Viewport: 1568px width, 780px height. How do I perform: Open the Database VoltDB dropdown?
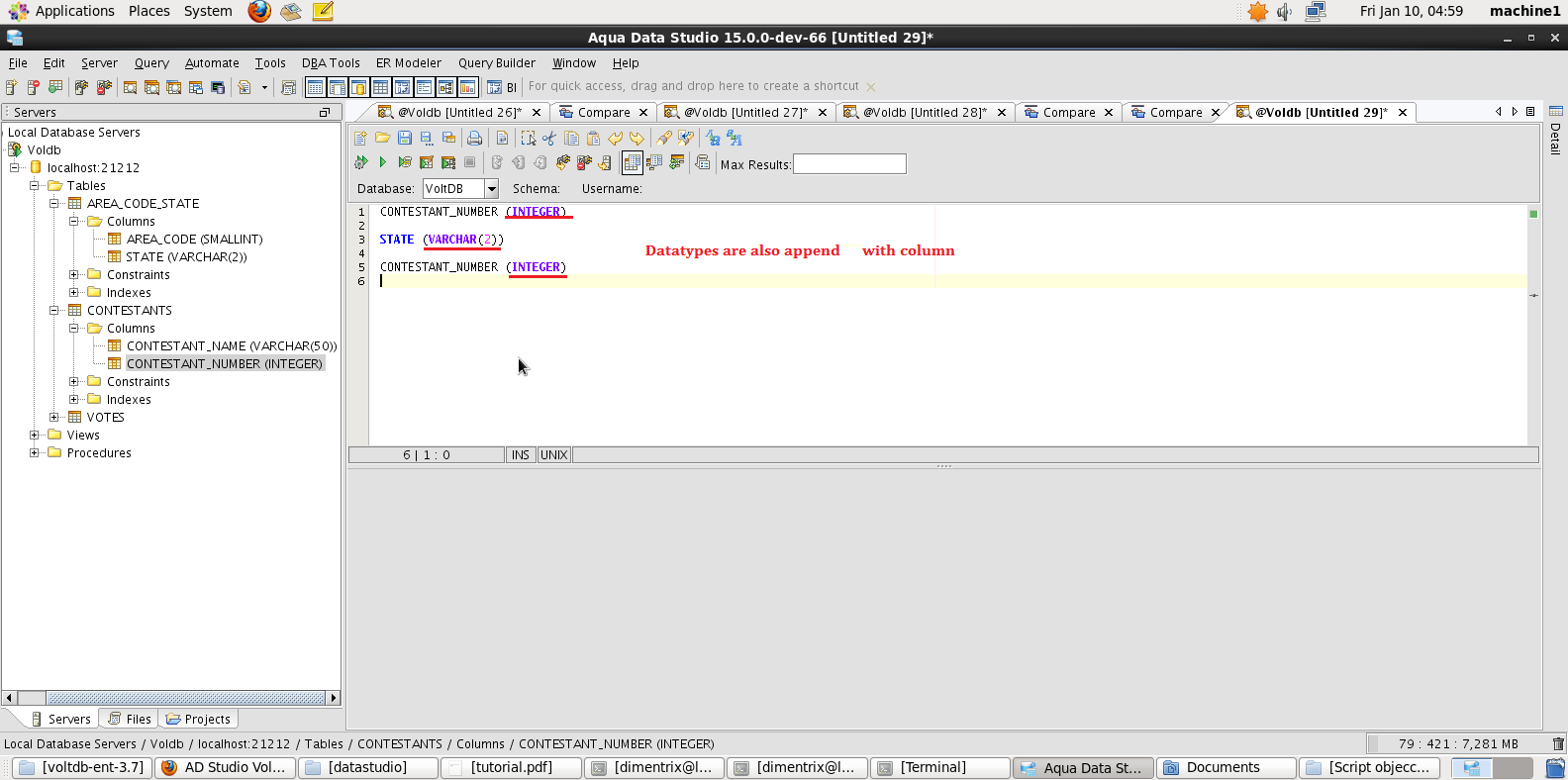point(491,189)
